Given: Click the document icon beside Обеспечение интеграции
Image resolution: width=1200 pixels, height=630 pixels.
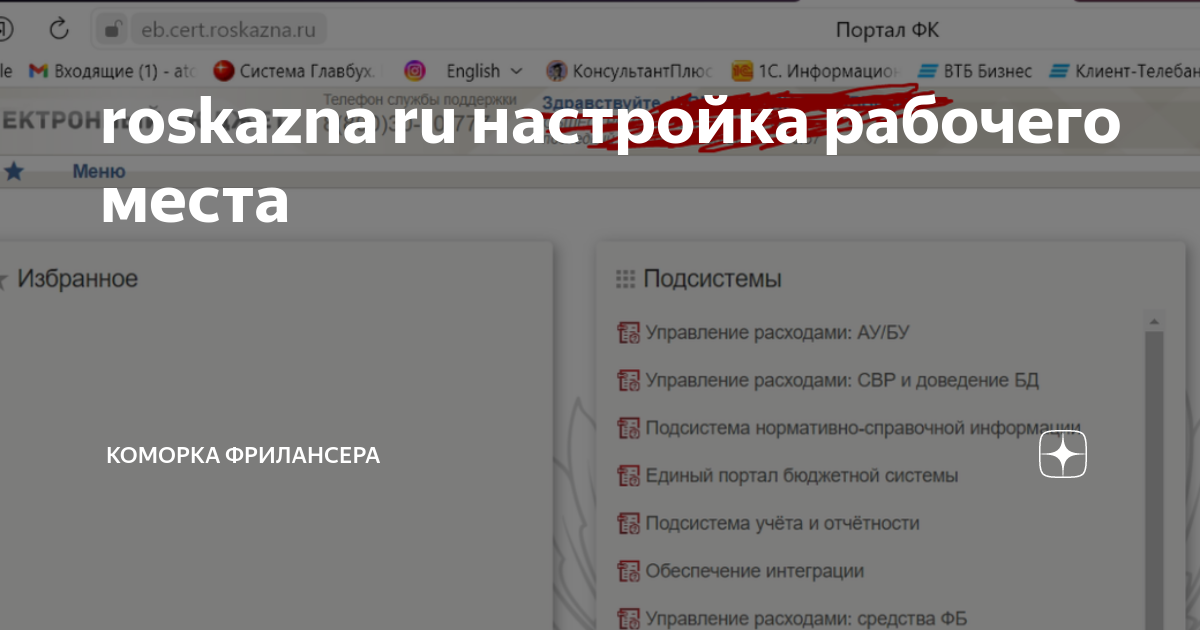Looking at the screenshot, I should pos(628,570).
